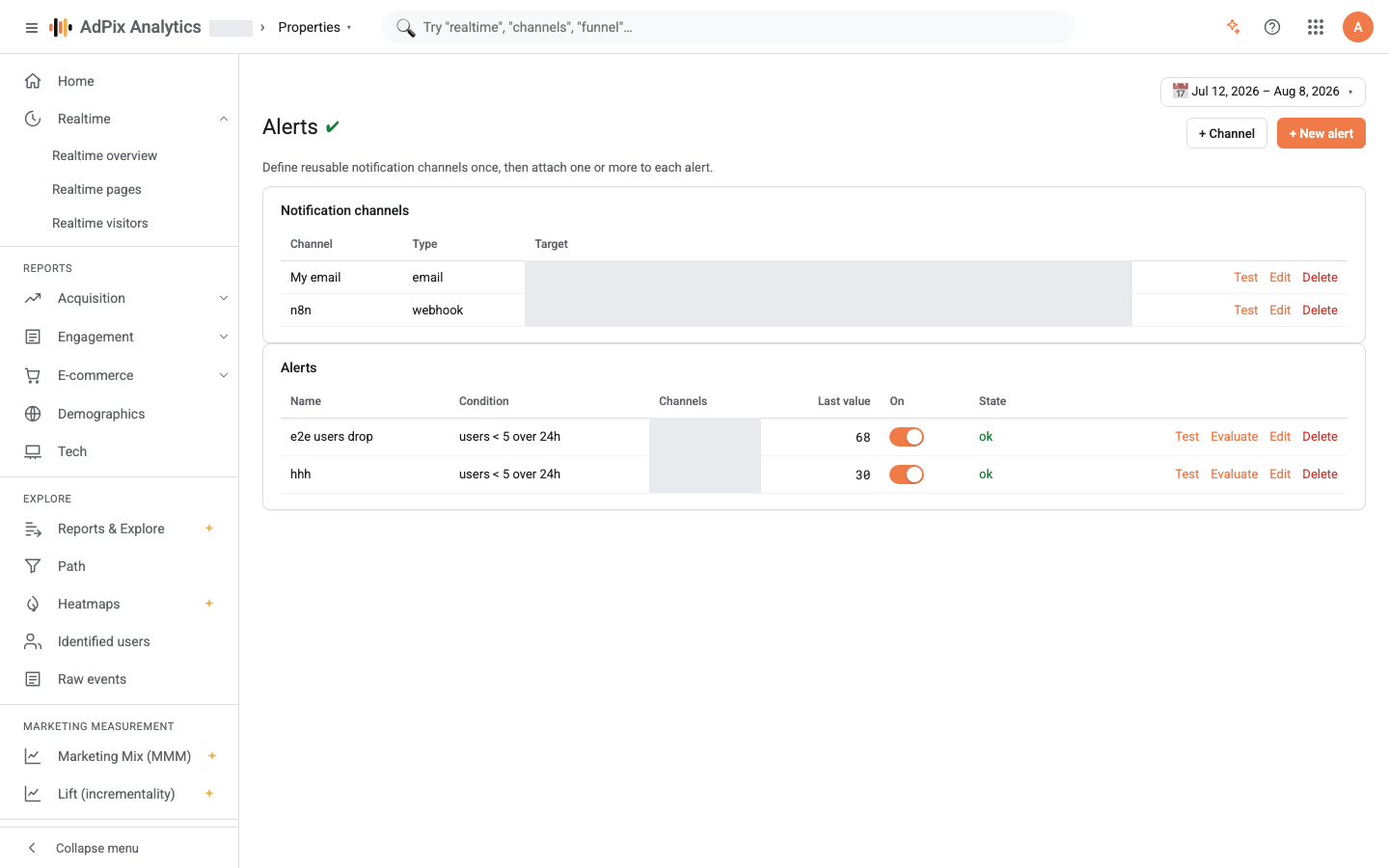Click the Realtime clock icon
The image size is (1389, 868).
pos(33,119)
